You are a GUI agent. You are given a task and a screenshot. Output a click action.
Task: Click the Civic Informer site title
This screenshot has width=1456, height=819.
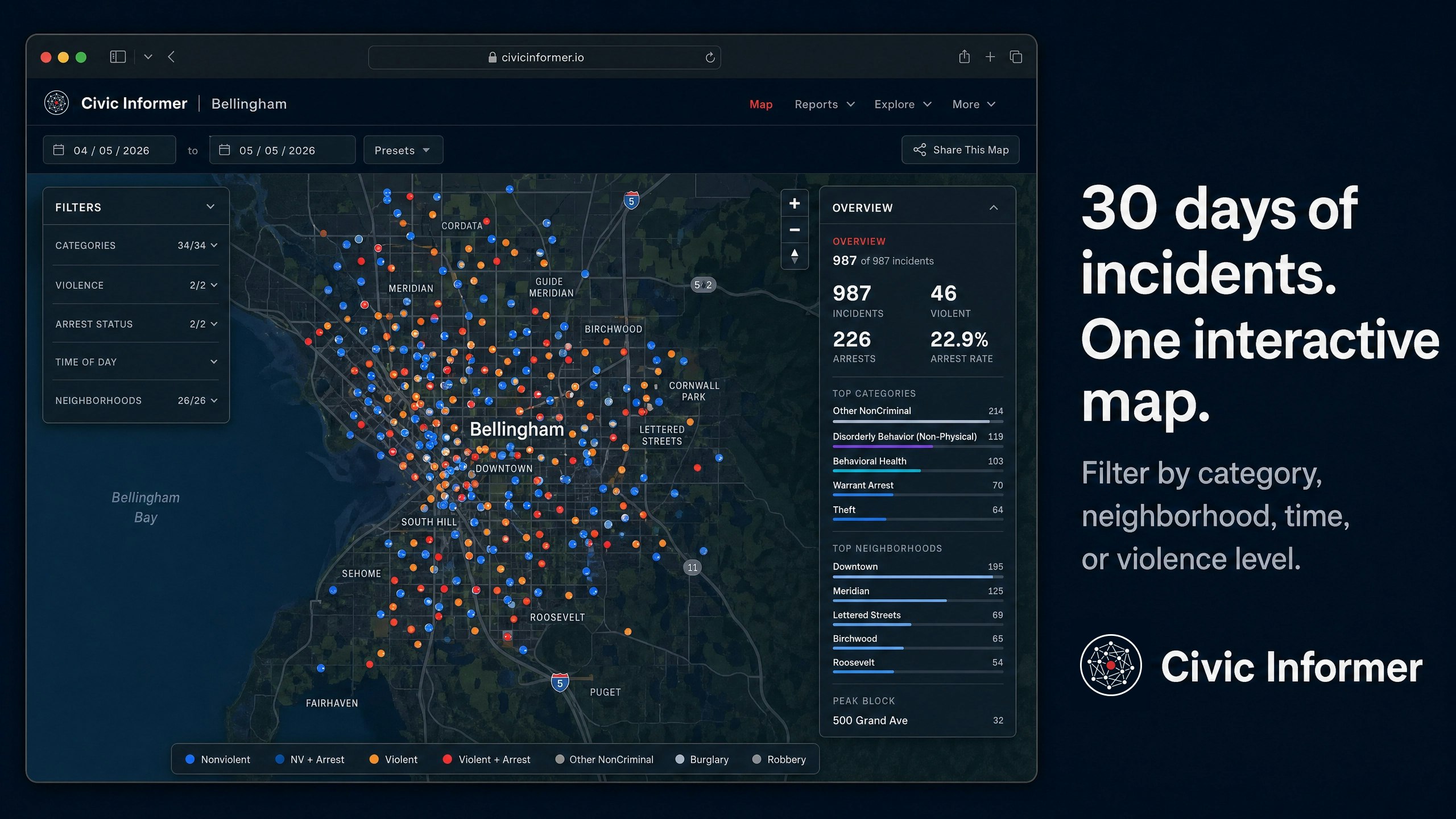(x=134, y=103)
